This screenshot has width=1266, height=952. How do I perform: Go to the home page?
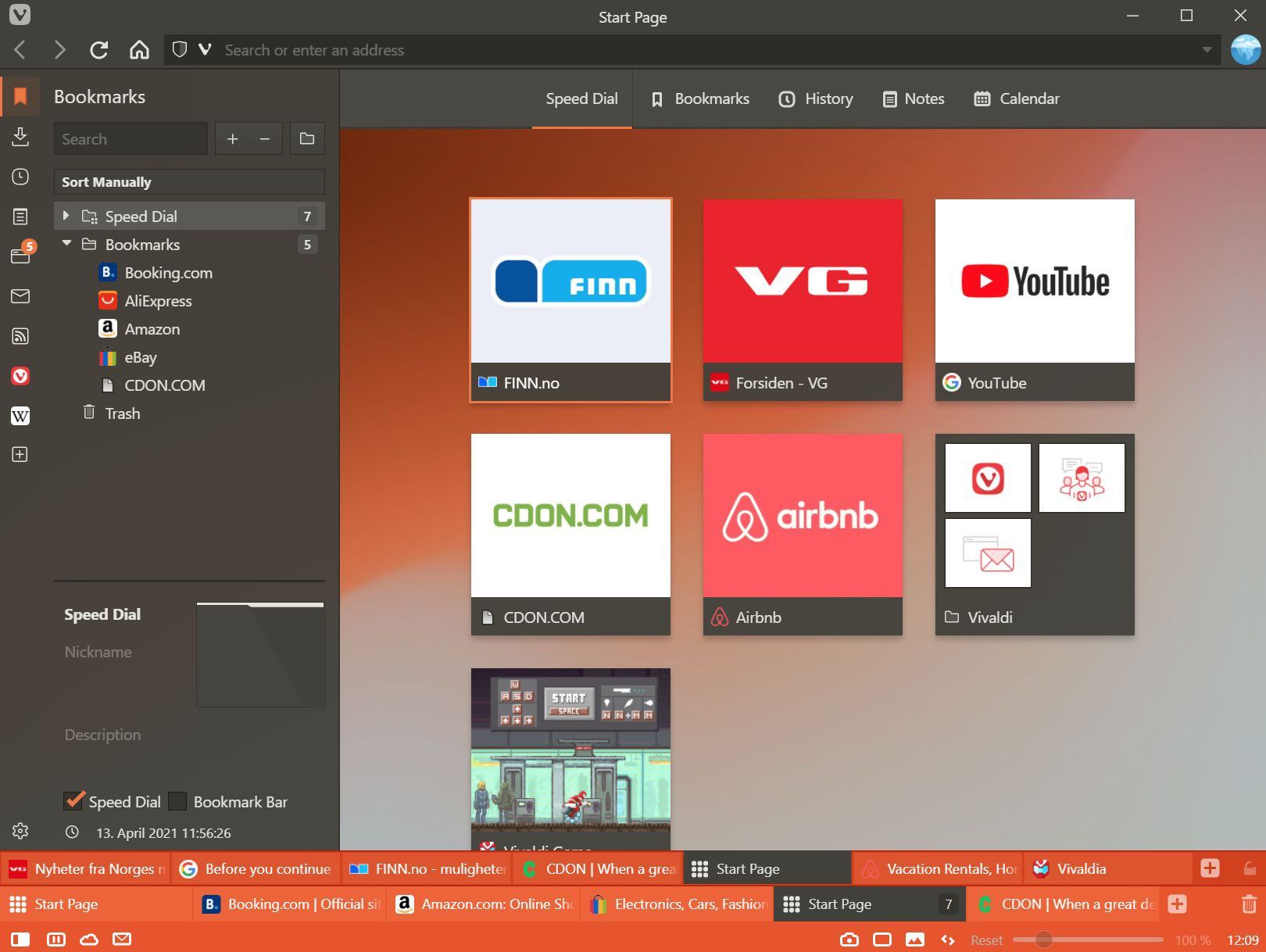[139, 50]
